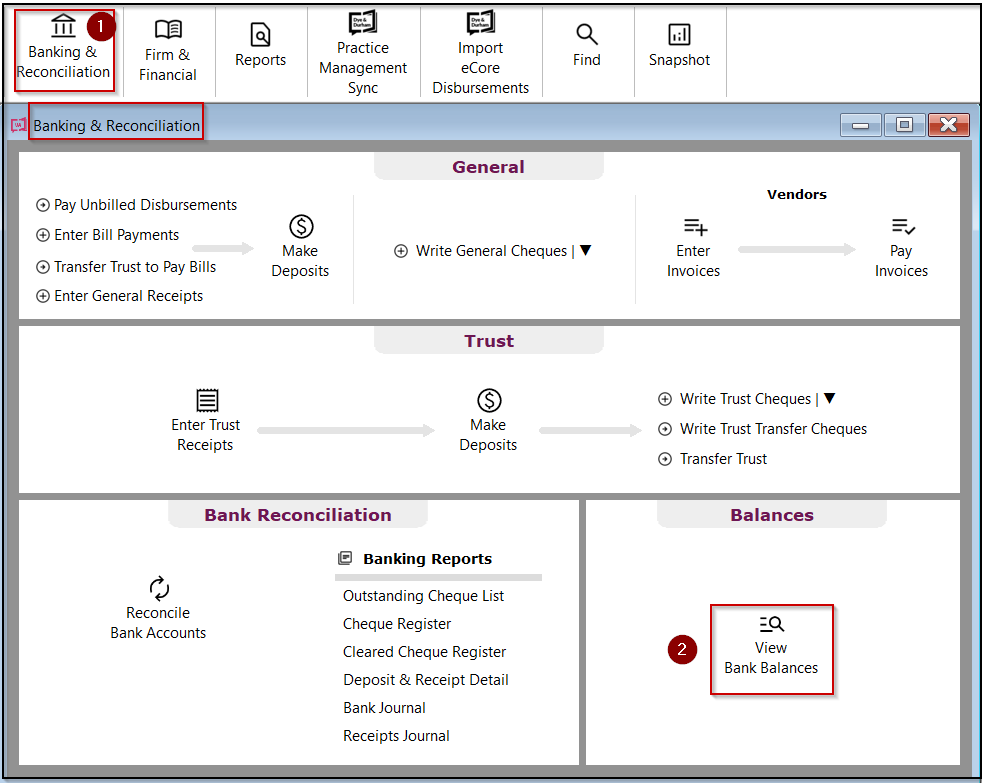View the Outstanding Cheque List report
982x783 pixels.
point(423,595)
